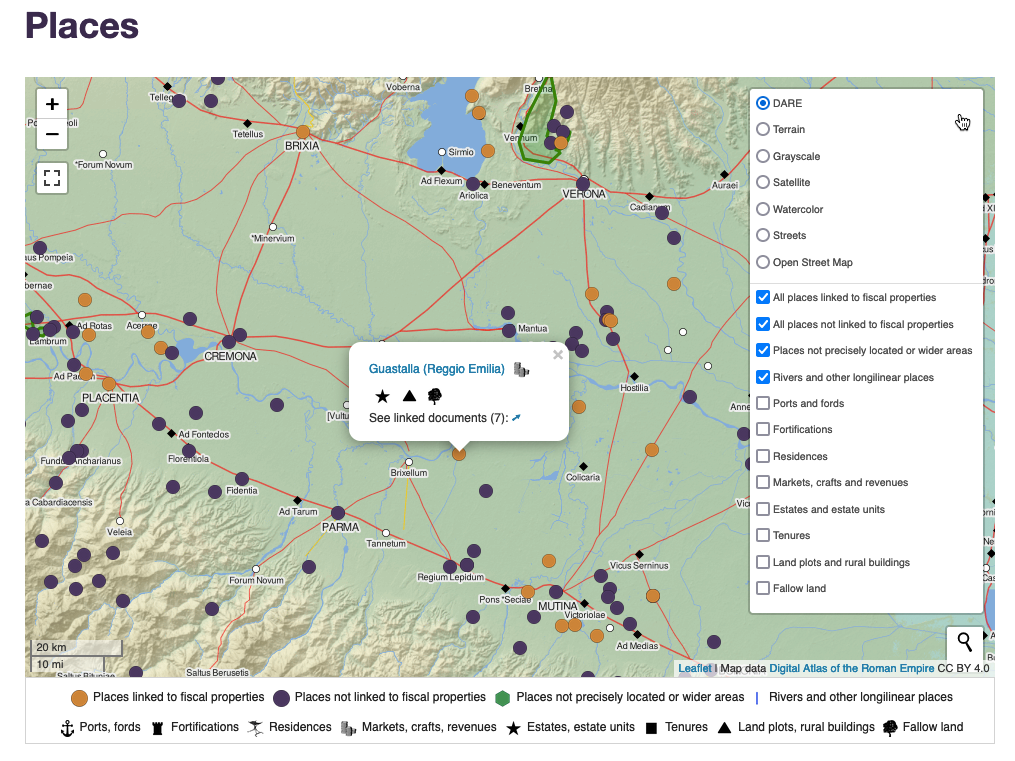
Task: Click green hexagon wider areas legend swatch
Action: 502,698
